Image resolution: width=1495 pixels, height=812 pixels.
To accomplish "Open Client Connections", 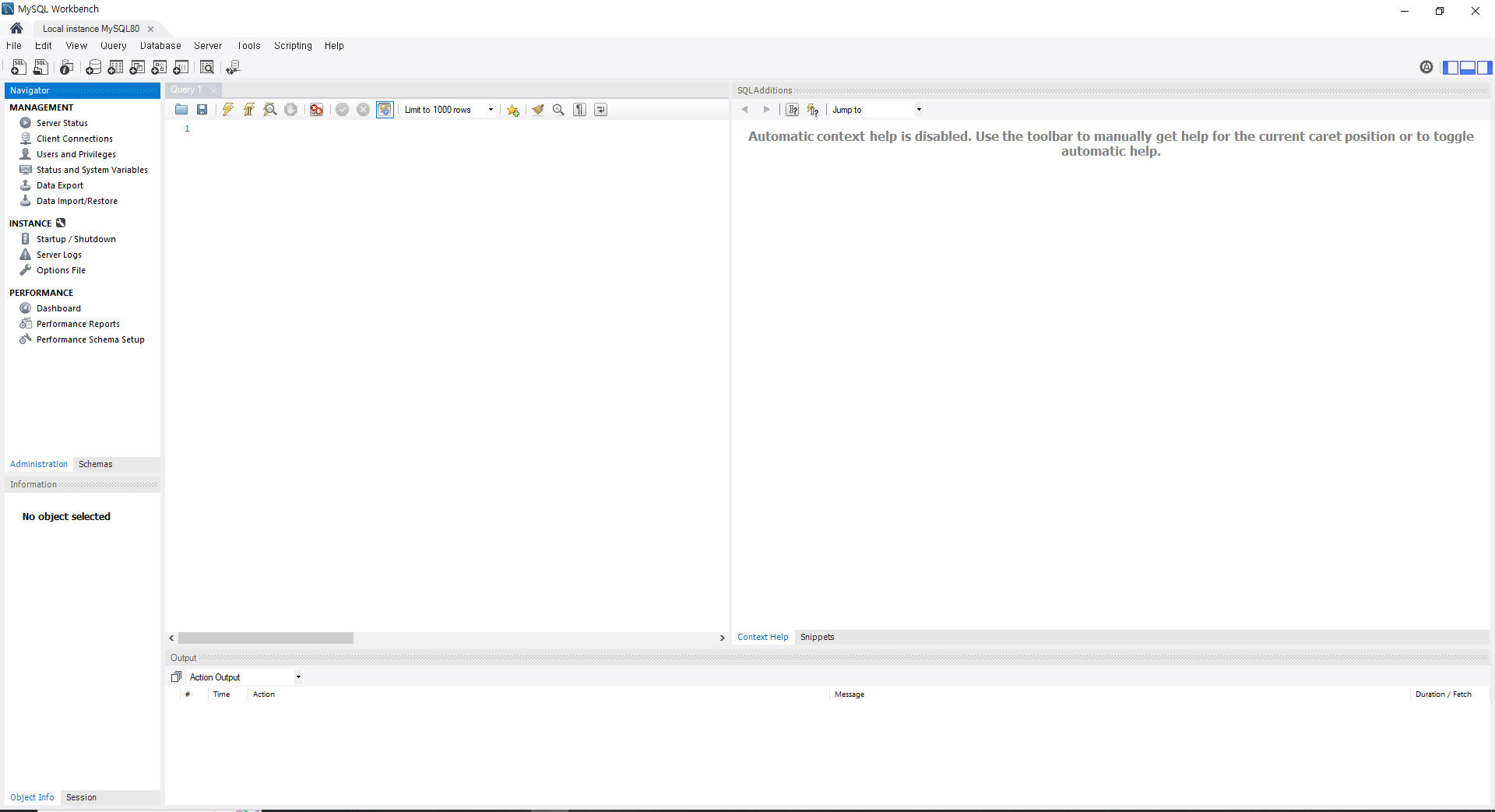I will (x=75, y=139).
